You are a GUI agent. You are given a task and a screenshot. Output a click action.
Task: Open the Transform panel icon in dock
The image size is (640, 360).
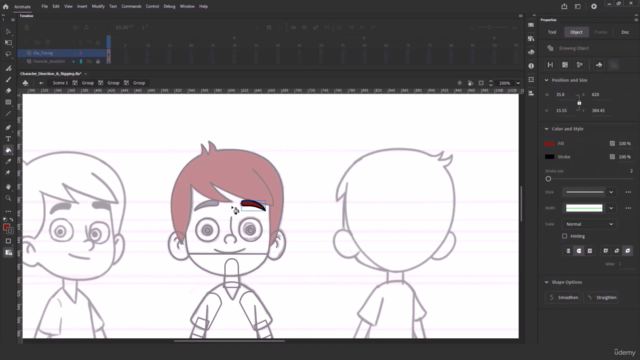(531, 80)
